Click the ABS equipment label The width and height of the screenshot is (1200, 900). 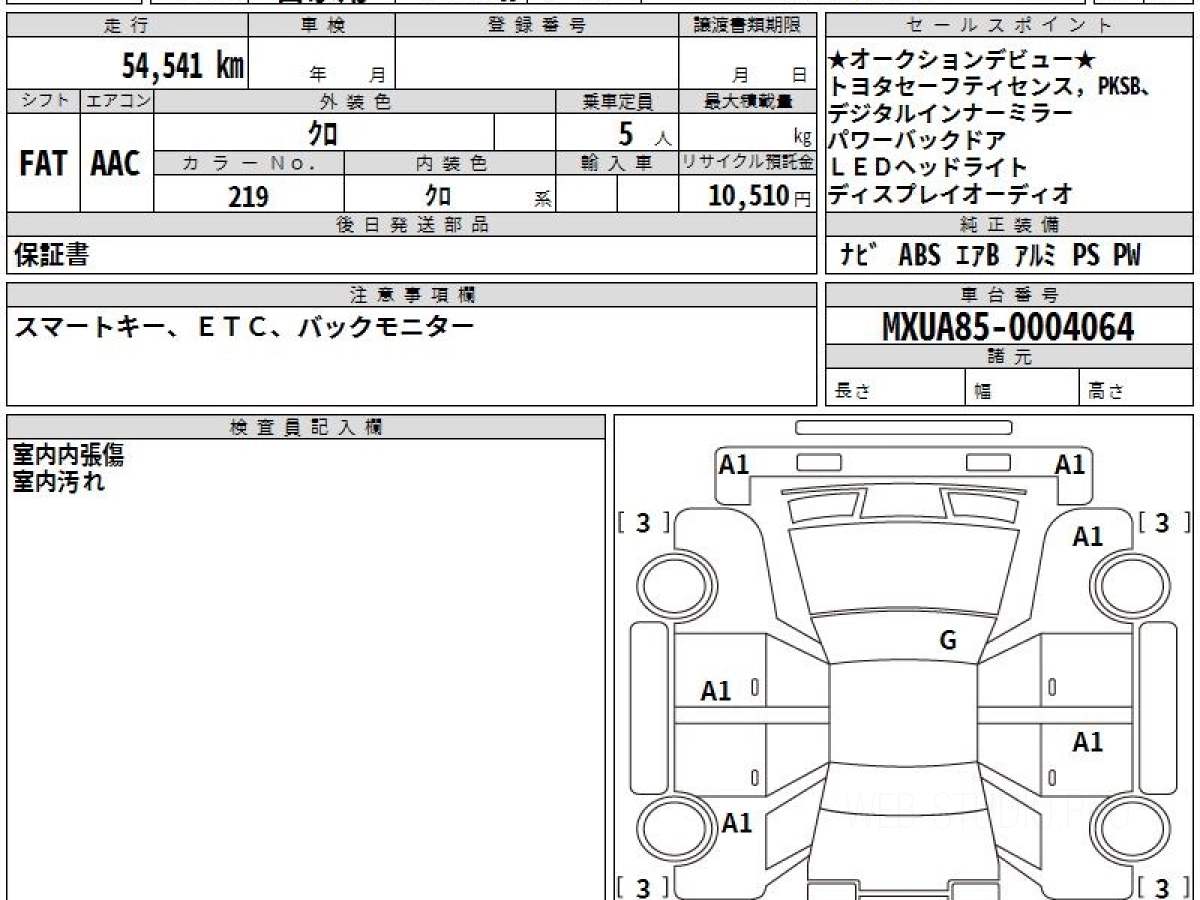click(920, 255)
